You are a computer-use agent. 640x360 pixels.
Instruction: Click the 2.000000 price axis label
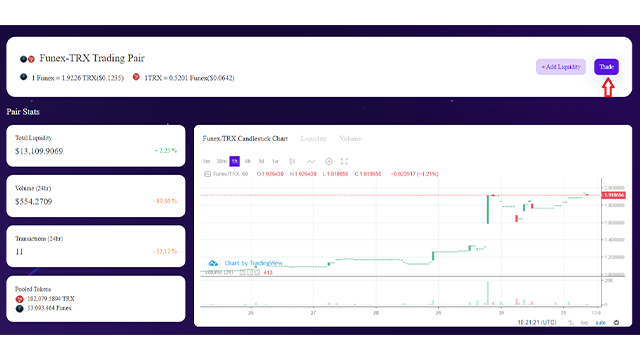pos(614,188)
